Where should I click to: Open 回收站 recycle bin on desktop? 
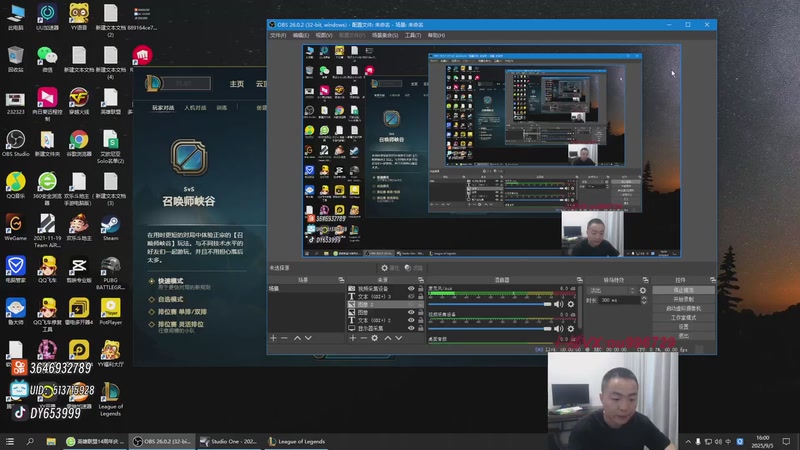[x=15, y=59]
